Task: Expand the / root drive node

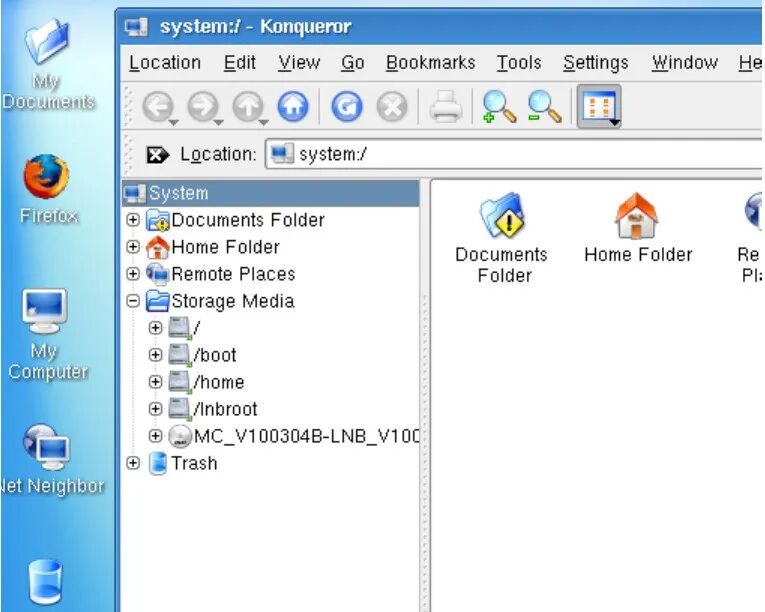Action: coord(155,327)
